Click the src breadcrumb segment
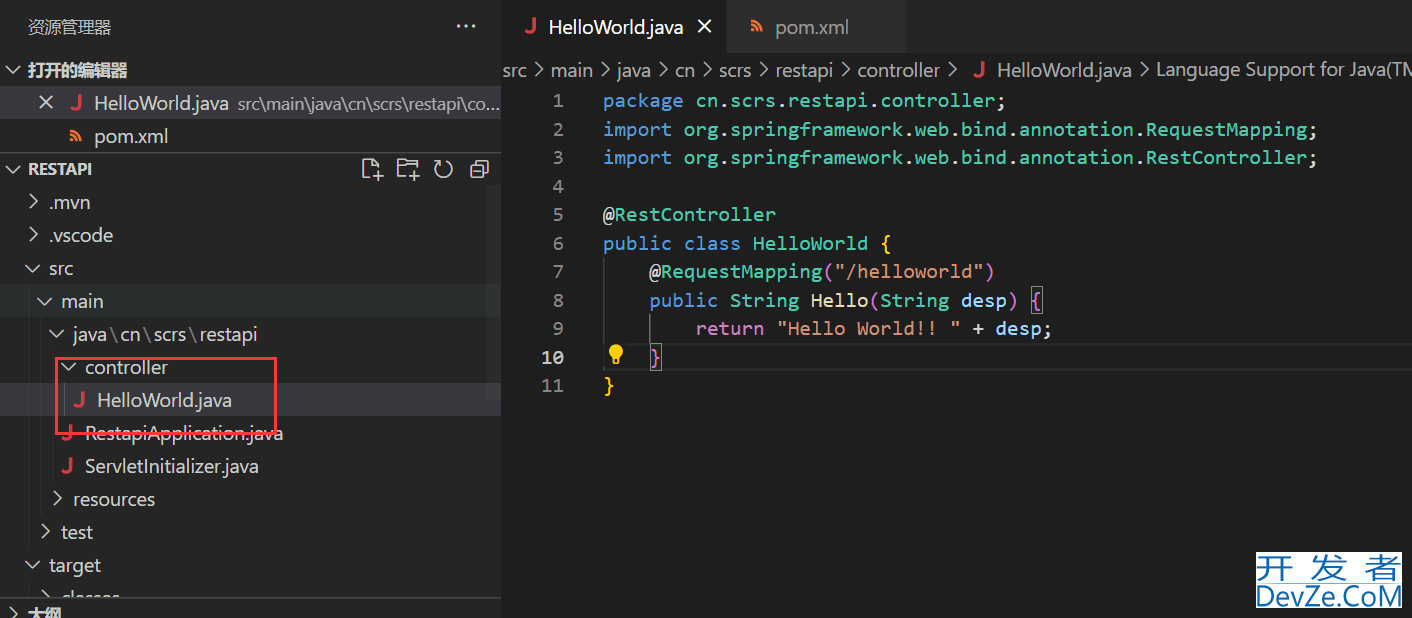This screenshot has height=618, width=1412. [x=514, y=70]
